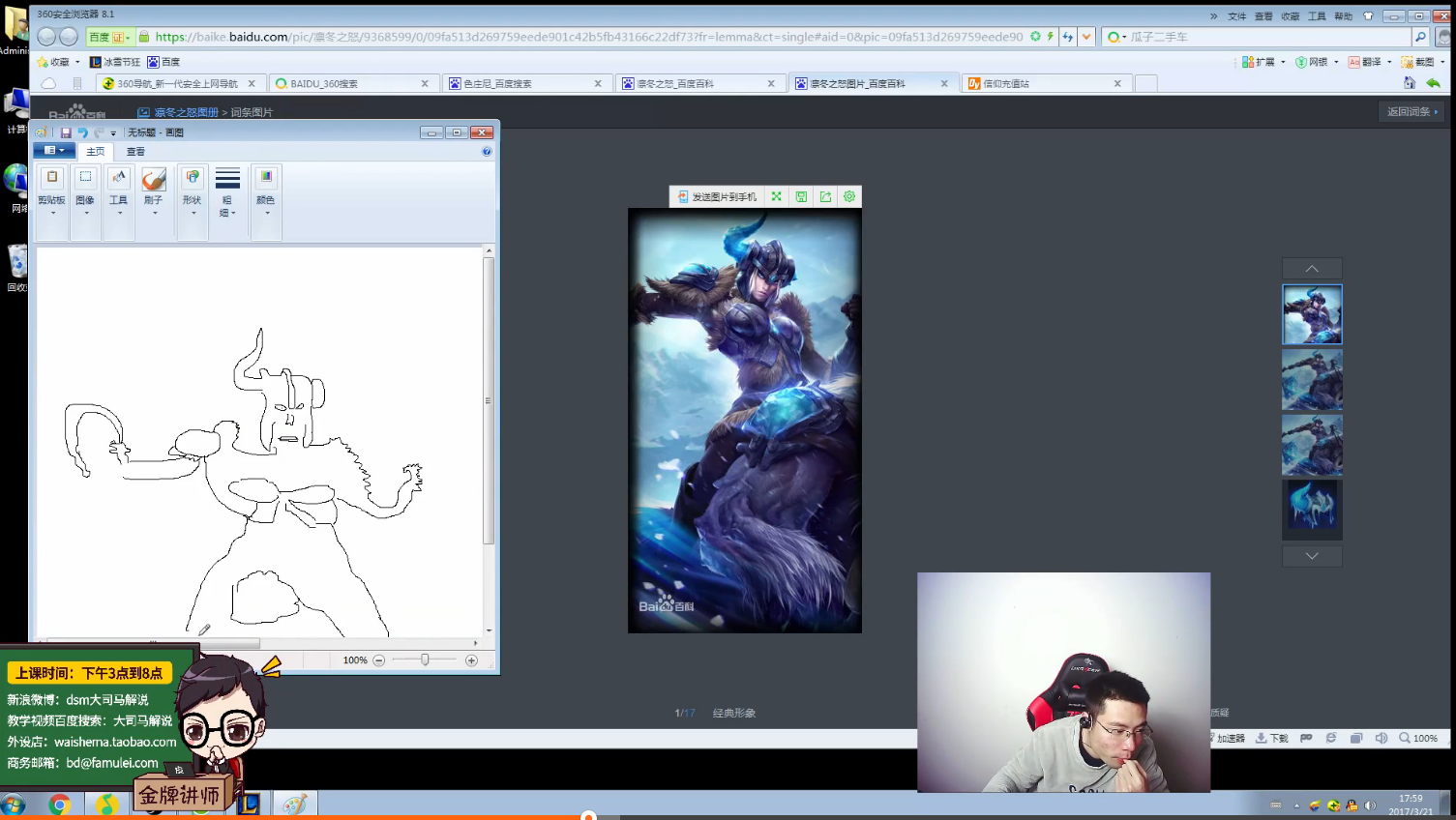This screenshot has height=820, width=1456.
Task: Click the 下载 download status bar item
Action: pyautogui.click(x=1272, y=738)
